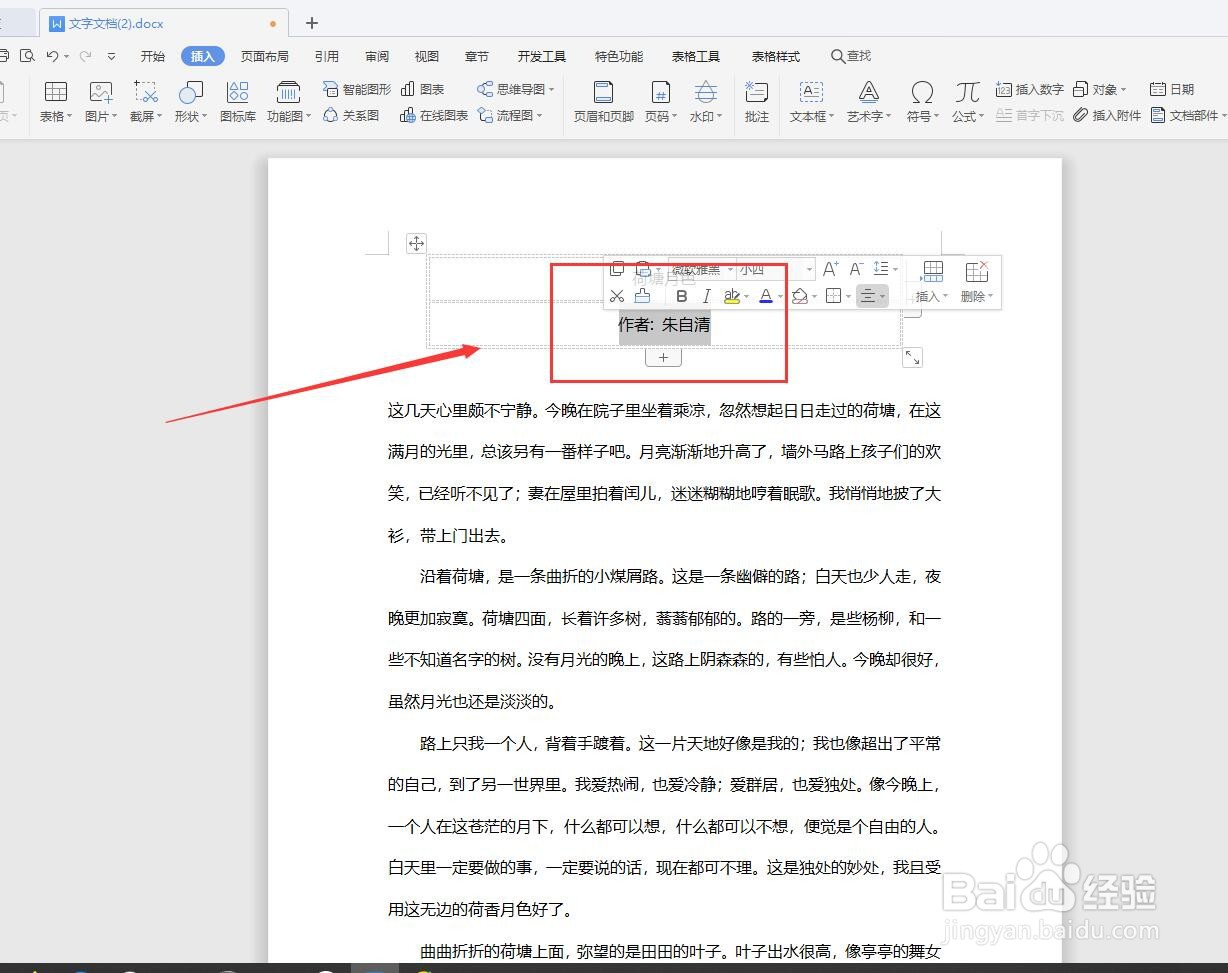This screenshot has height=973, width=1228.
Task: Insert a 文本框 (Text box)
Action: point(811,102)
